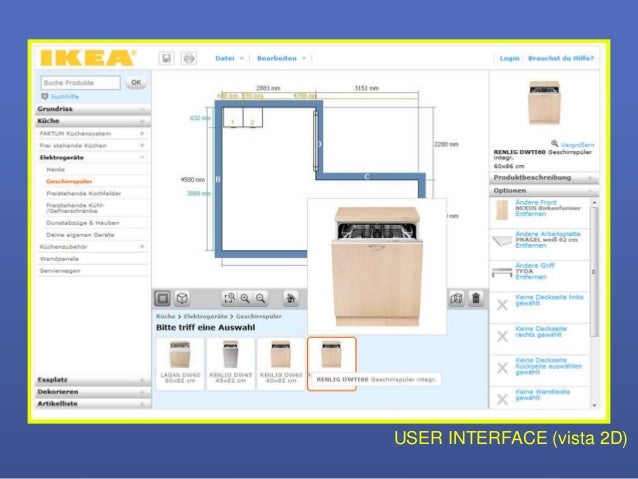
Task: Click the zoom-to-fit icon
Action: tap(229, 298)
